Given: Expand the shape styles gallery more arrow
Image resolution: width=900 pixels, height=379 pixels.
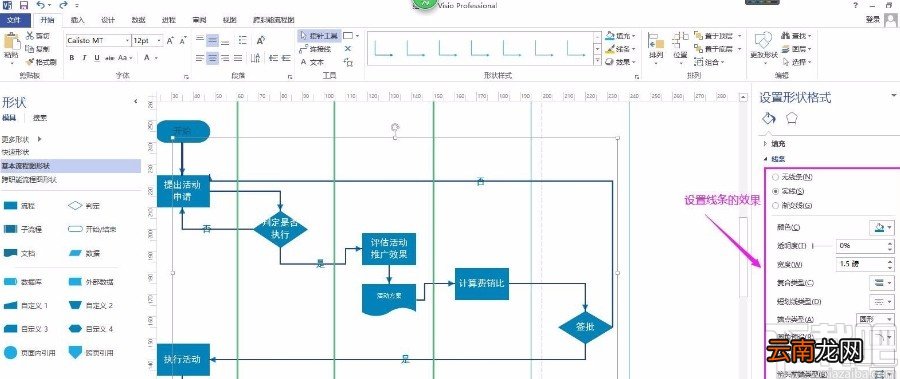Looking at the screenshot, I should [597, 61].
